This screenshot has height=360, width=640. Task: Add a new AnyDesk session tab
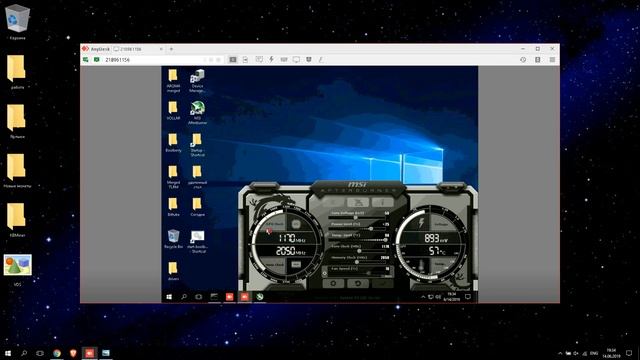point(171,49)
